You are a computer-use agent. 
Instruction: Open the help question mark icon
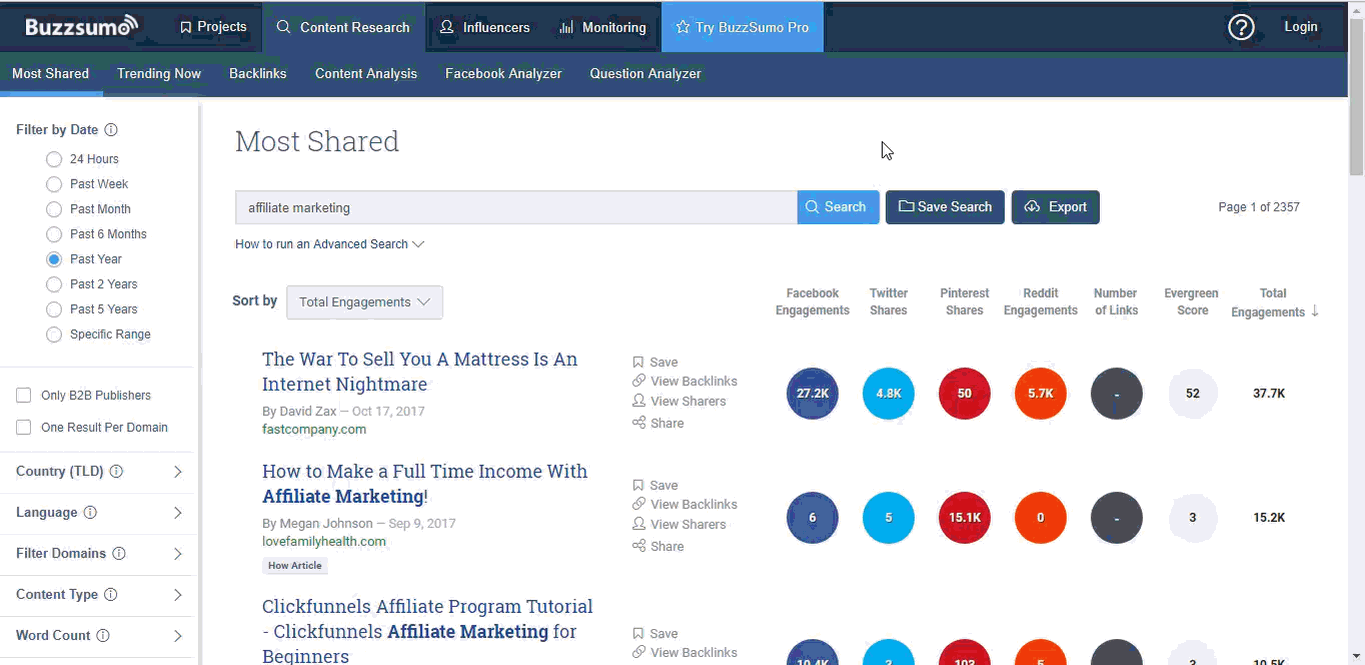(x=1241, y=27)
